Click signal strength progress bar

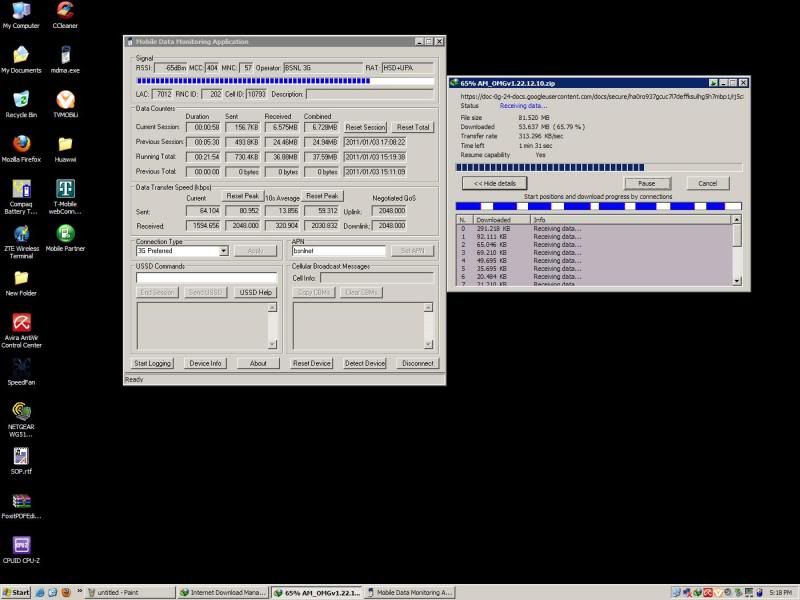point(285,81)
